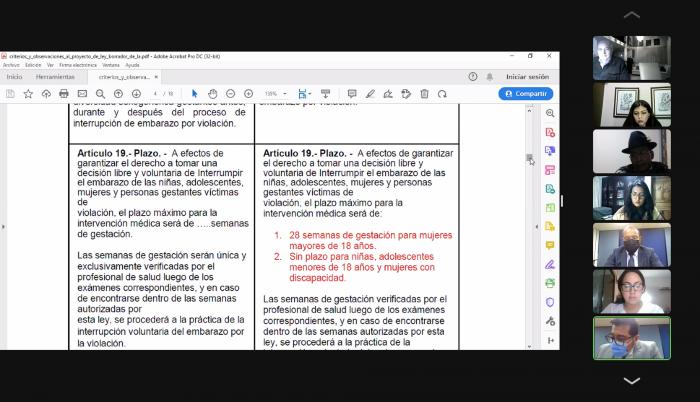The width and height of the screenshot is (700, 402).
Task: Select the highlight text pen
Action: pos(370,94)
